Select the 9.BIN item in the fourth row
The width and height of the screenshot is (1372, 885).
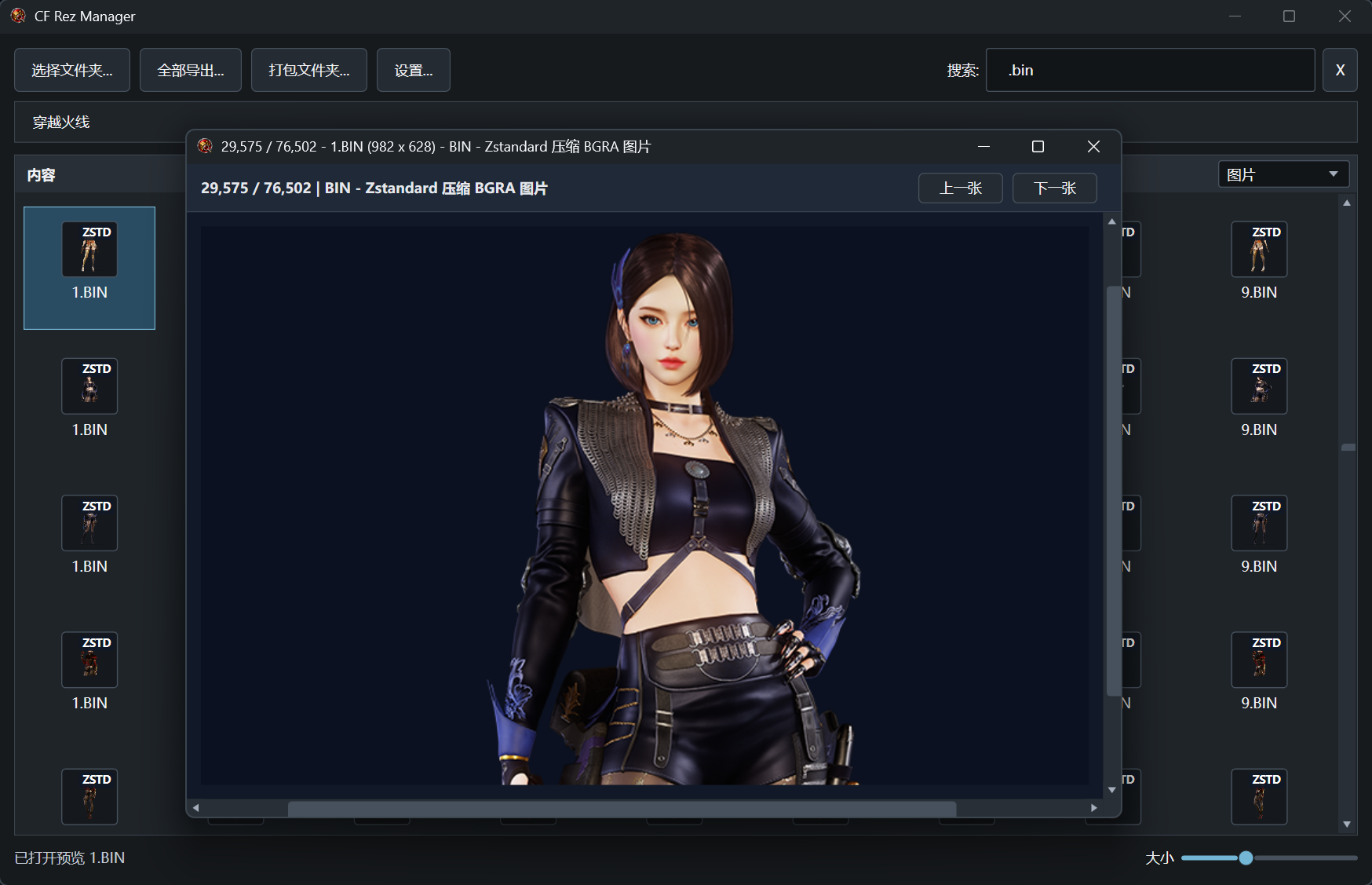point(1259,672)
